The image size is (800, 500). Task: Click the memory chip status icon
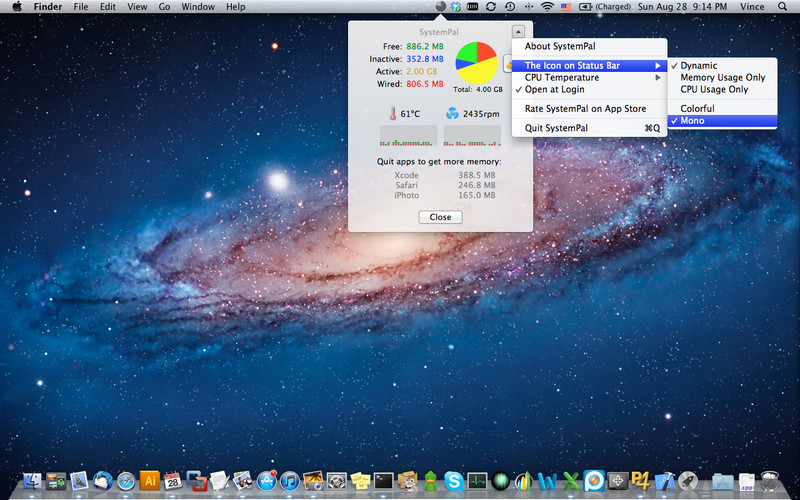click(x=472, y=7)
